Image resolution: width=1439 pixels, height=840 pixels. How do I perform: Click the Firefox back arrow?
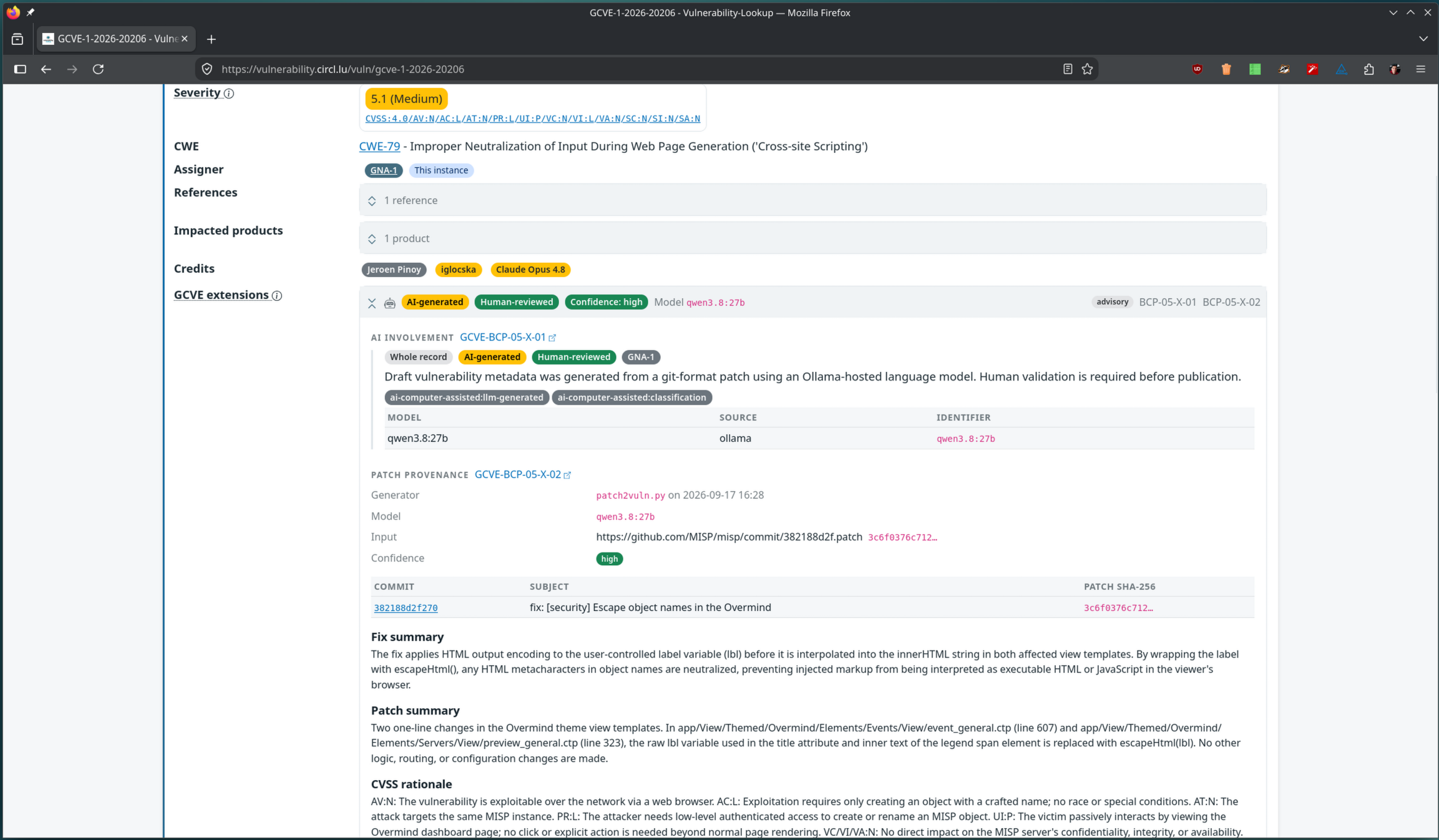coord(46,69)
